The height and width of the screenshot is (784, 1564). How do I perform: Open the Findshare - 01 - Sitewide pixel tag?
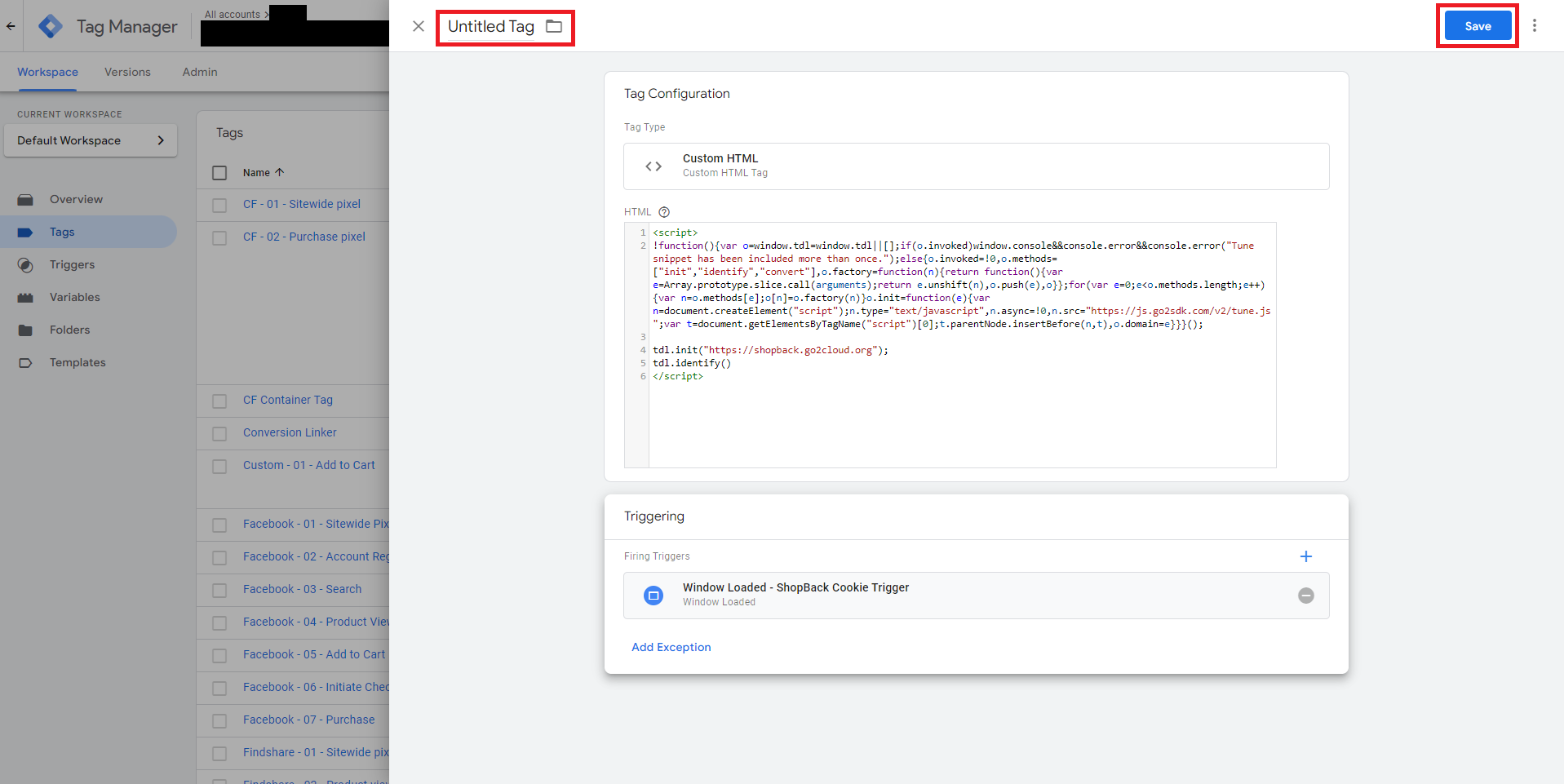point(316,752)
